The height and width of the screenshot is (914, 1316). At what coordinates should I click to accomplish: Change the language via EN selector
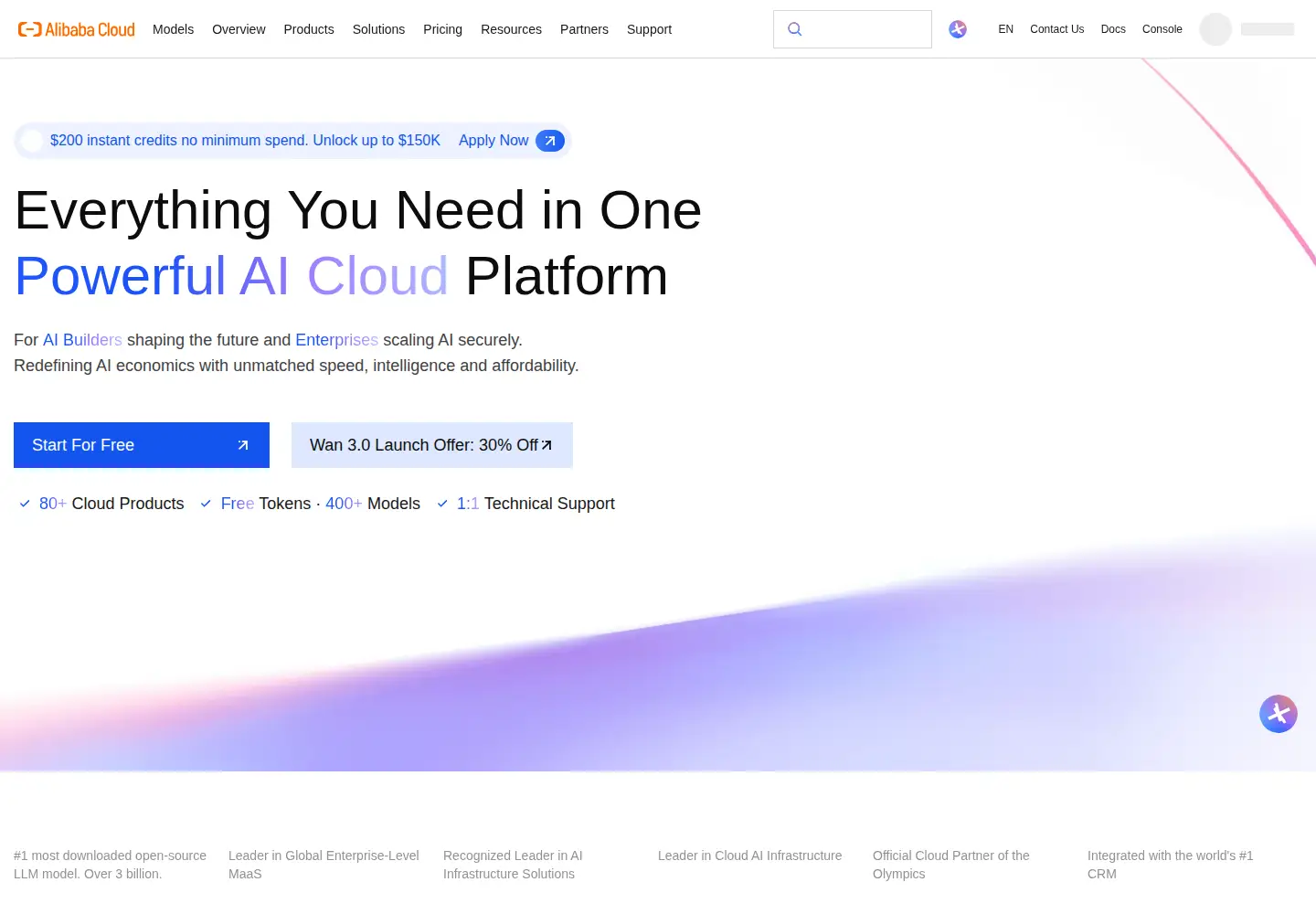tap(1005, 29)
